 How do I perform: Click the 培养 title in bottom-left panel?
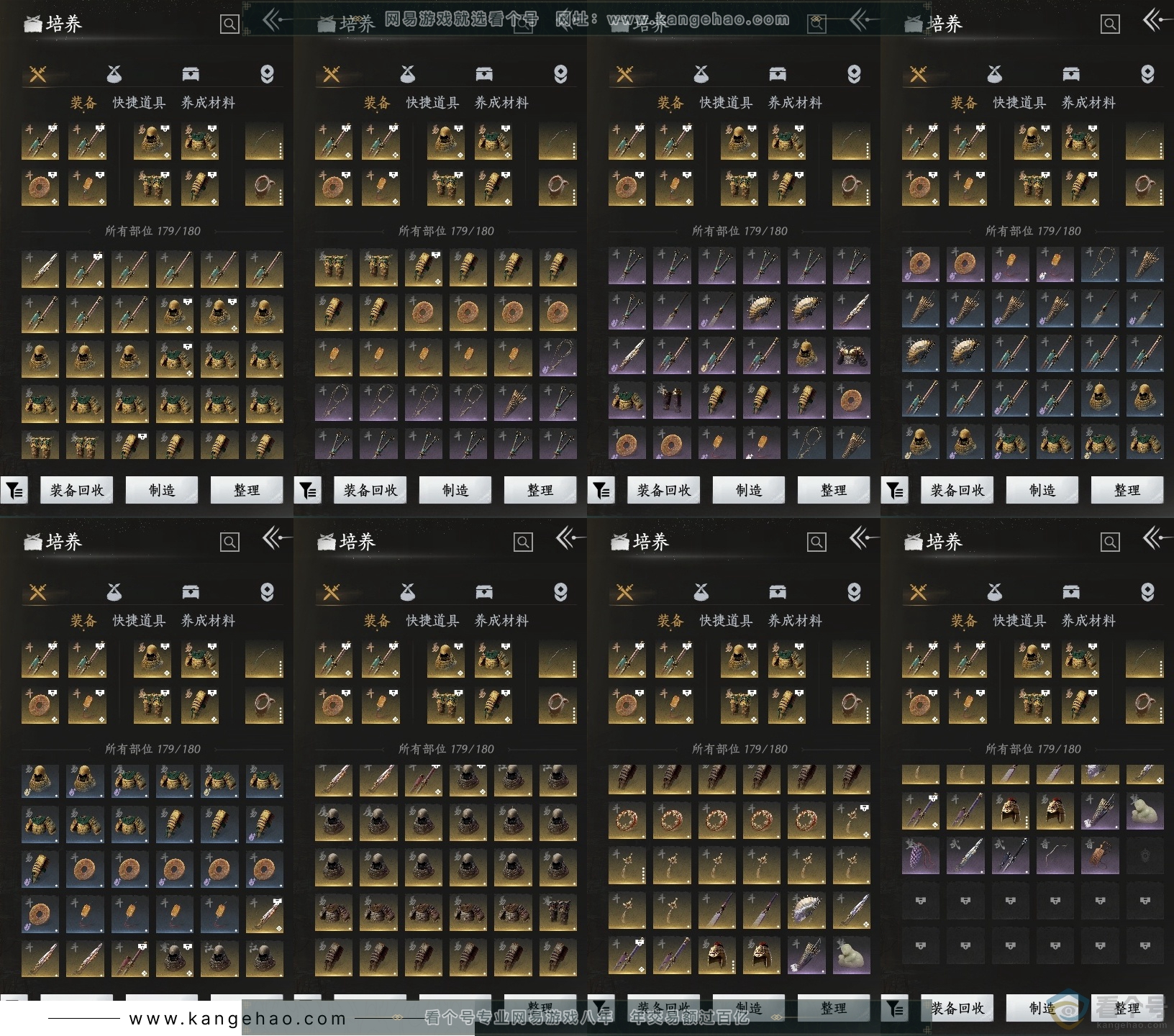64,542
